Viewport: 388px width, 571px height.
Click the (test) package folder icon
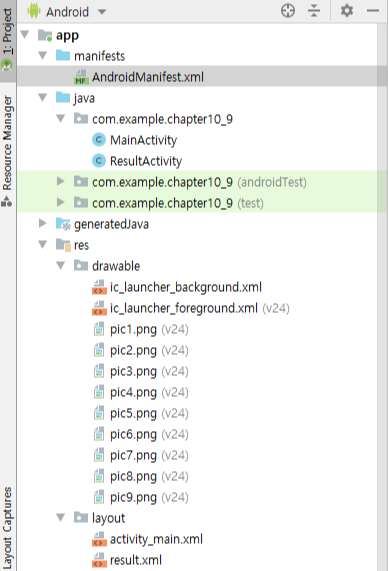tap(81, 202)
